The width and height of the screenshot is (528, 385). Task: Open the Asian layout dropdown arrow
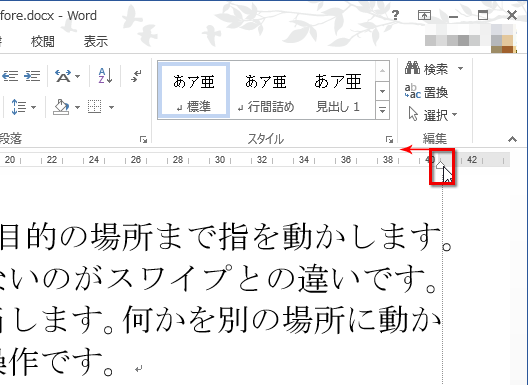pos(77,76)
